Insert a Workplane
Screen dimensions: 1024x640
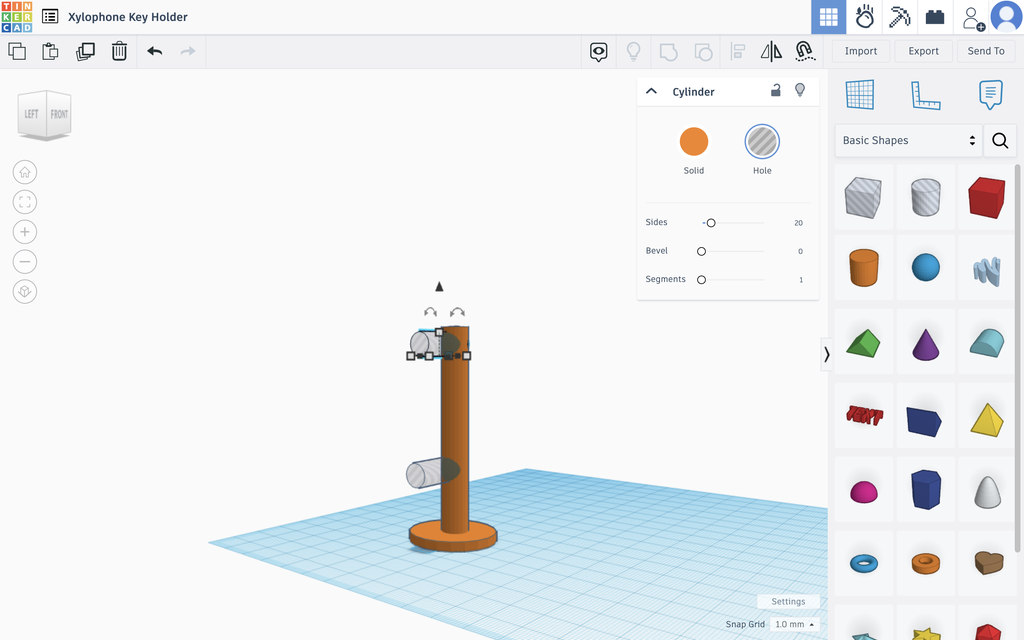859,95
